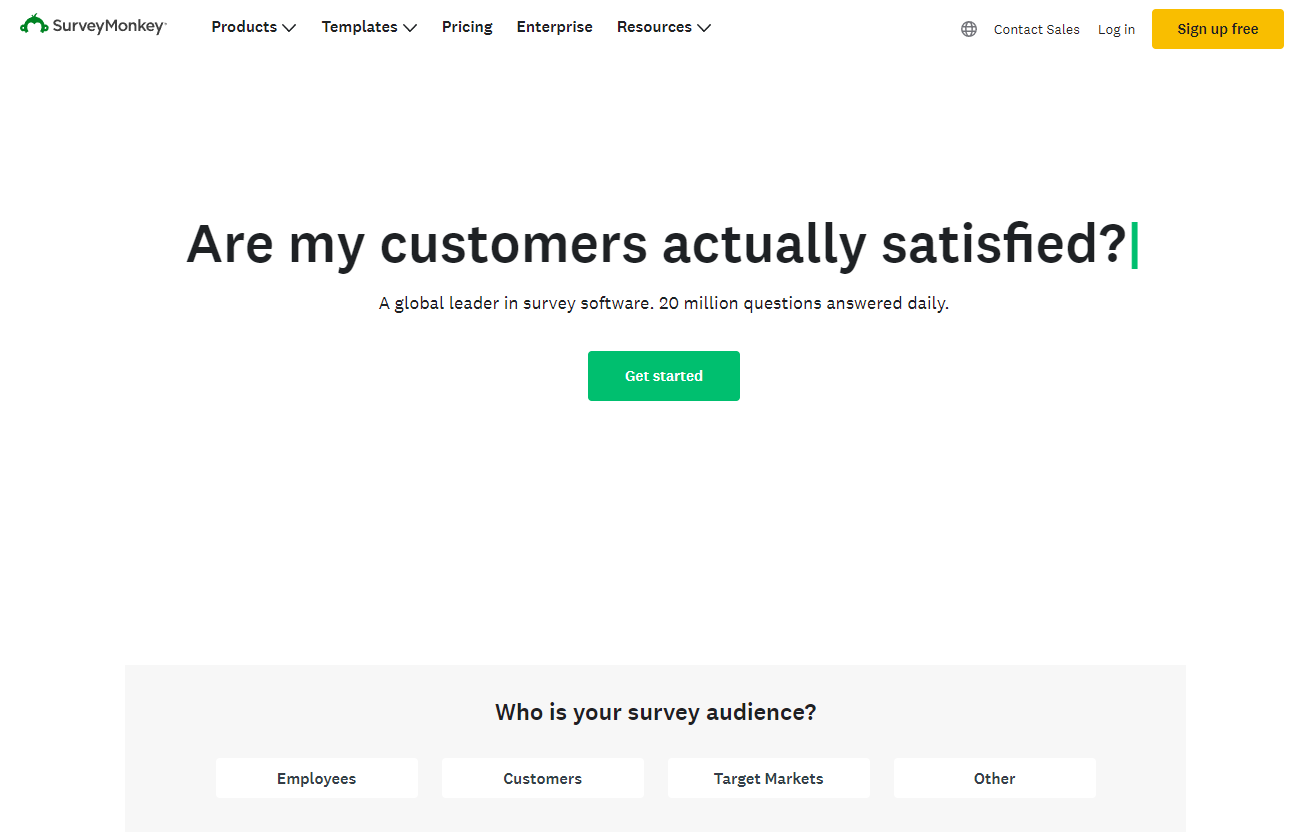Expand the Products dropdown menu

pos(253,27)
